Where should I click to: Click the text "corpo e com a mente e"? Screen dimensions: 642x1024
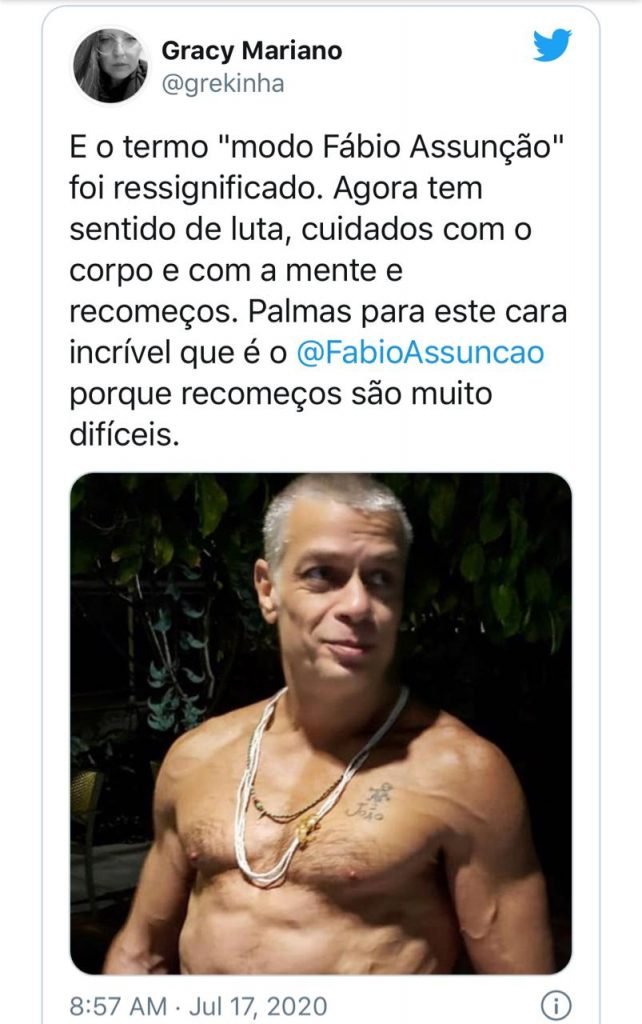point(236,271)
